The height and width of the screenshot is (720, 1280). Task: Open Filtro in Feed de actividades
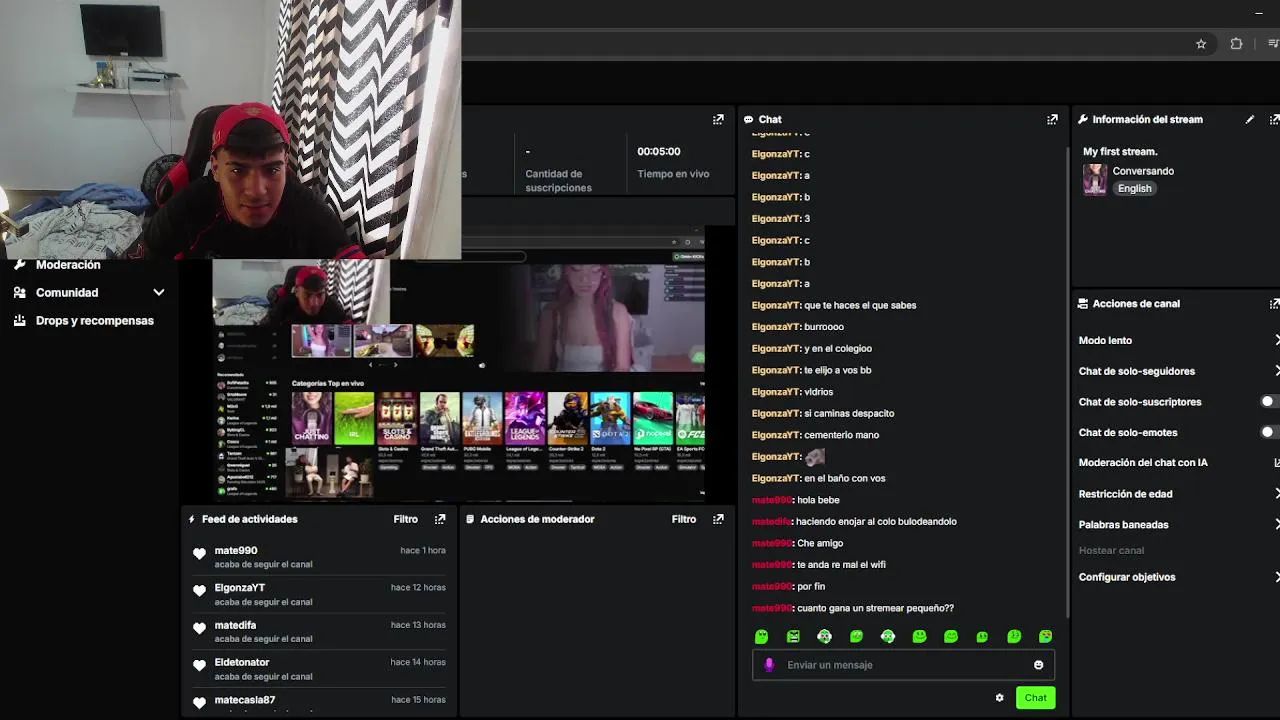pos(405,519)
